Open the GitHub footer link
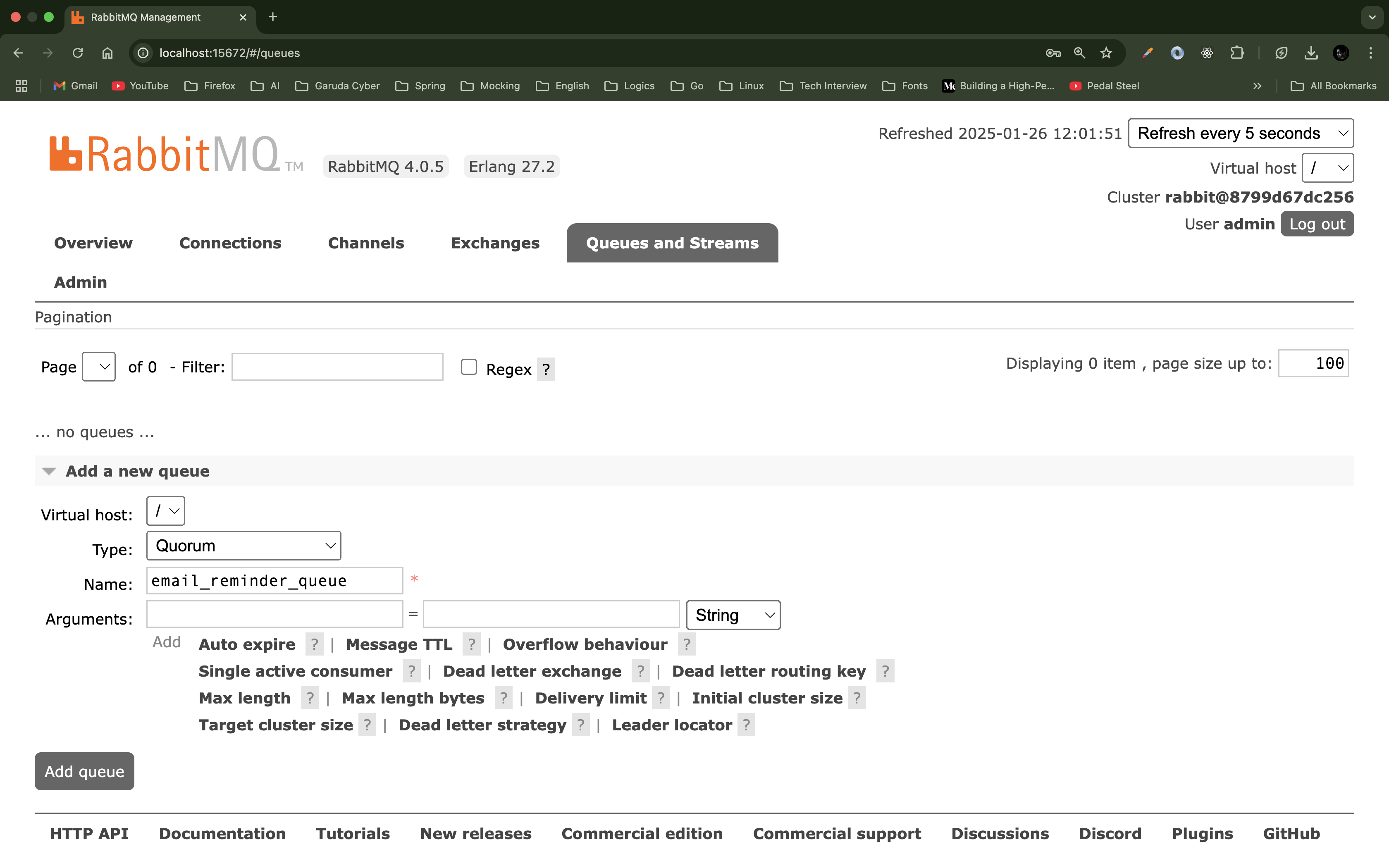Screen dimensions: 1389x868 [x=1291, y=834]
